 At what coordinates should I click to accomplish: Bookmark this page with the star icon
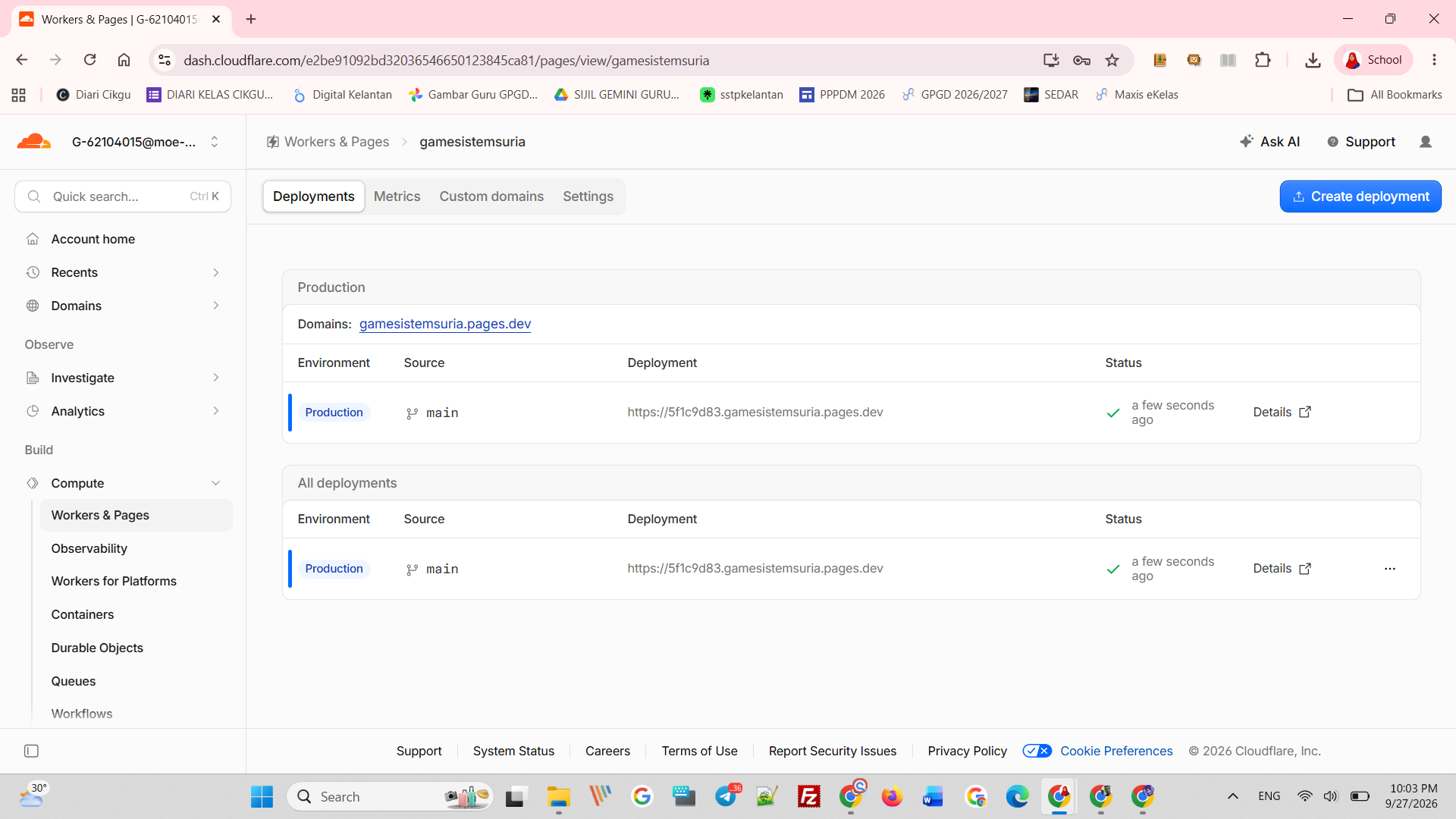click(x=1112, y=60)
